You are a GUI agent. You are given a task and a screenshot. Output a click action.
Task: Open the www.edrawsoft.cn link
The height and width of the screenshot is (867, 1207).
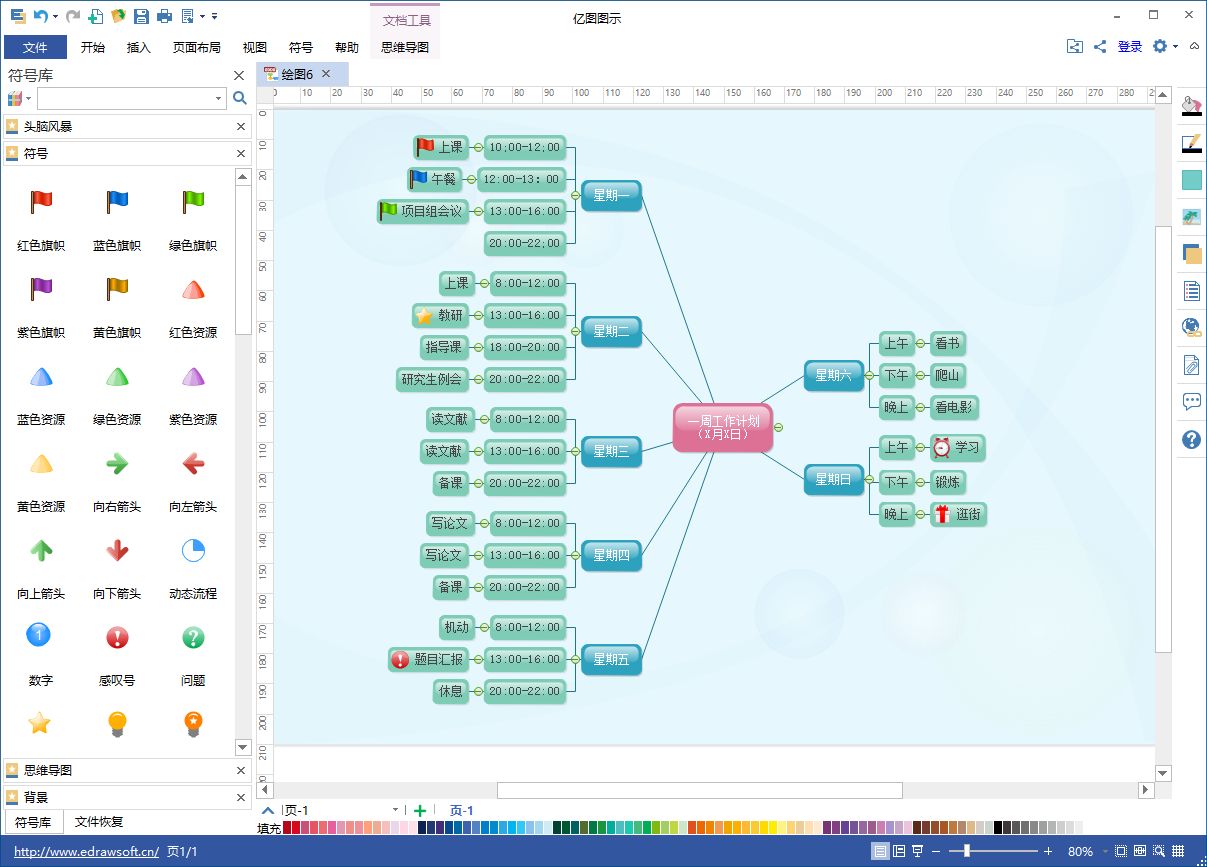(87, 852)
